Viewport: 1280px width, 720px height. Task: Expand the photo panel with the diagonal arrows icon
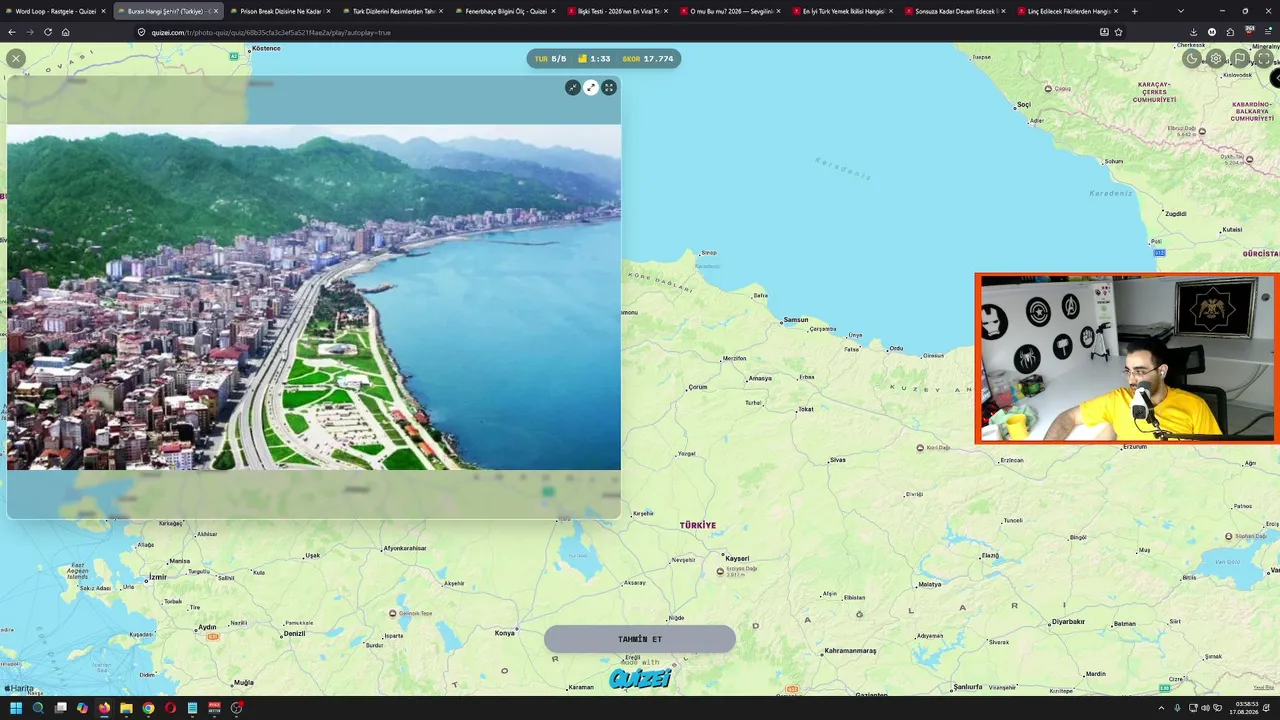click(591, 88)
